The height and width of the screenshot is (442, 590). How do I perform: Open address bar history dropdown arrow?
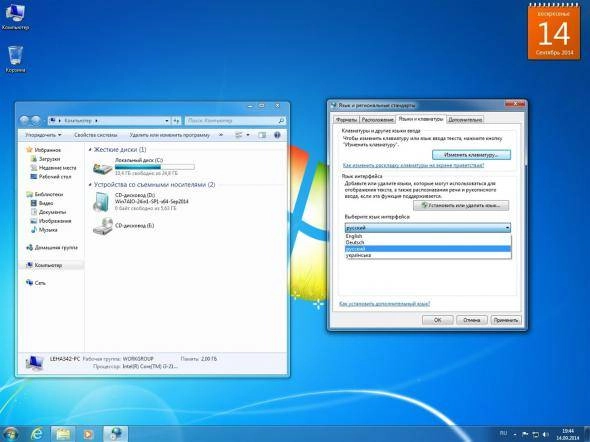(167, 121)
